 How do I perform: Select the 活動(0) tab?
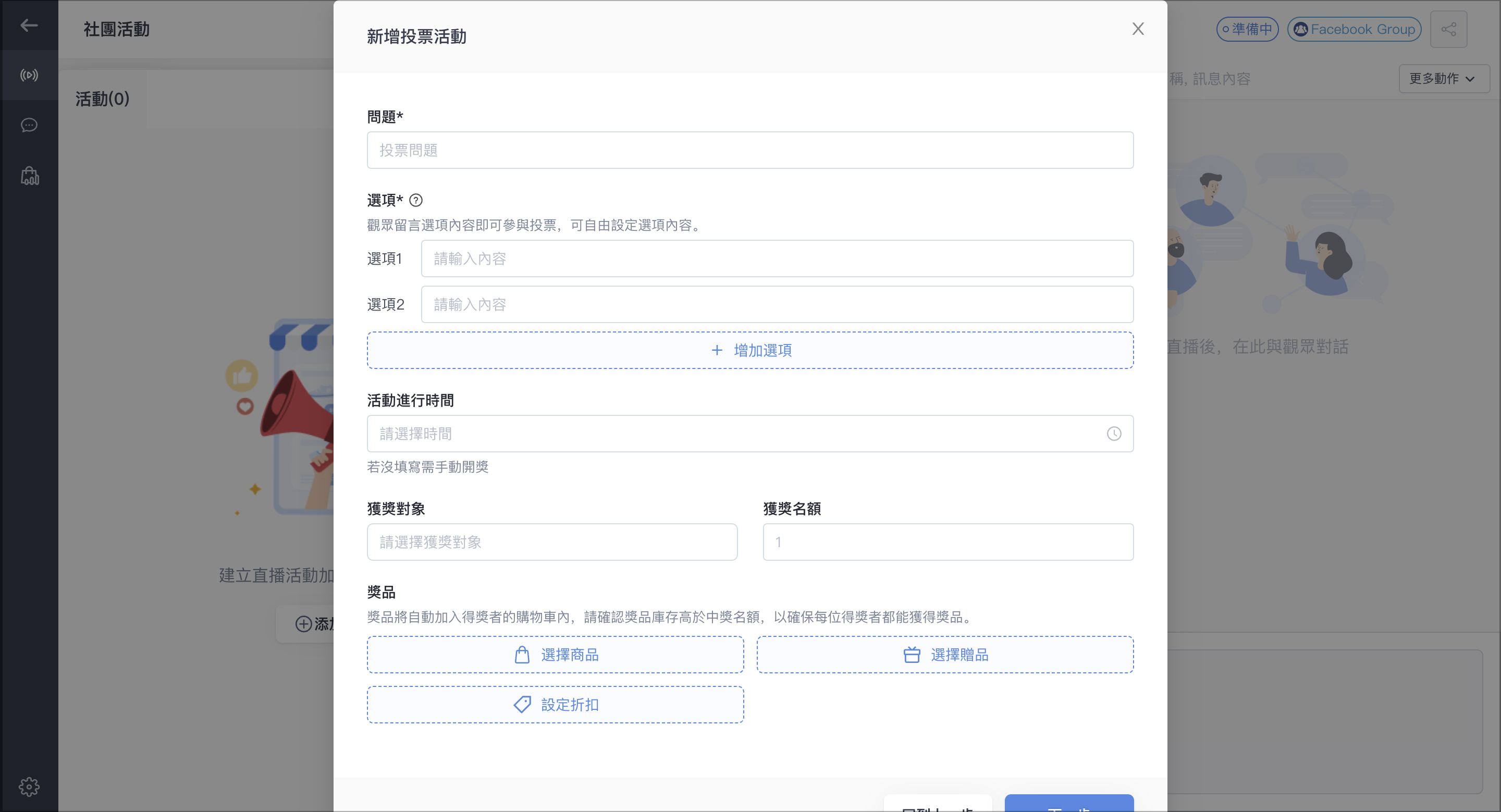click(x=102, y=99)
